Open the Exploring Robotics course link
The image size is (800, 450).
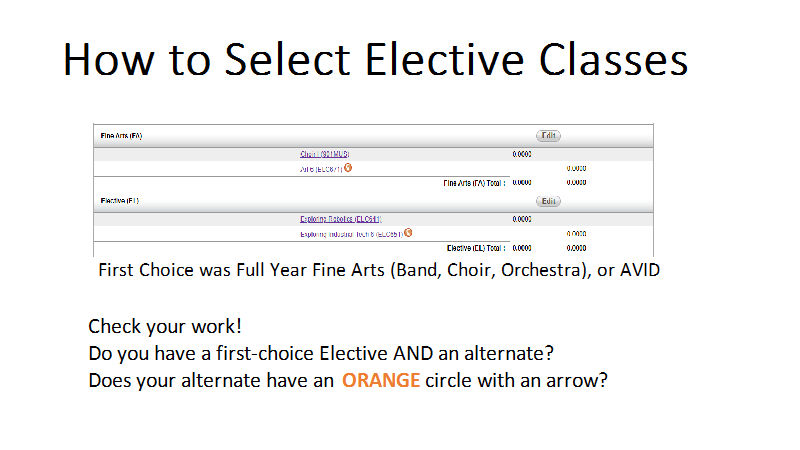(340, 219)
